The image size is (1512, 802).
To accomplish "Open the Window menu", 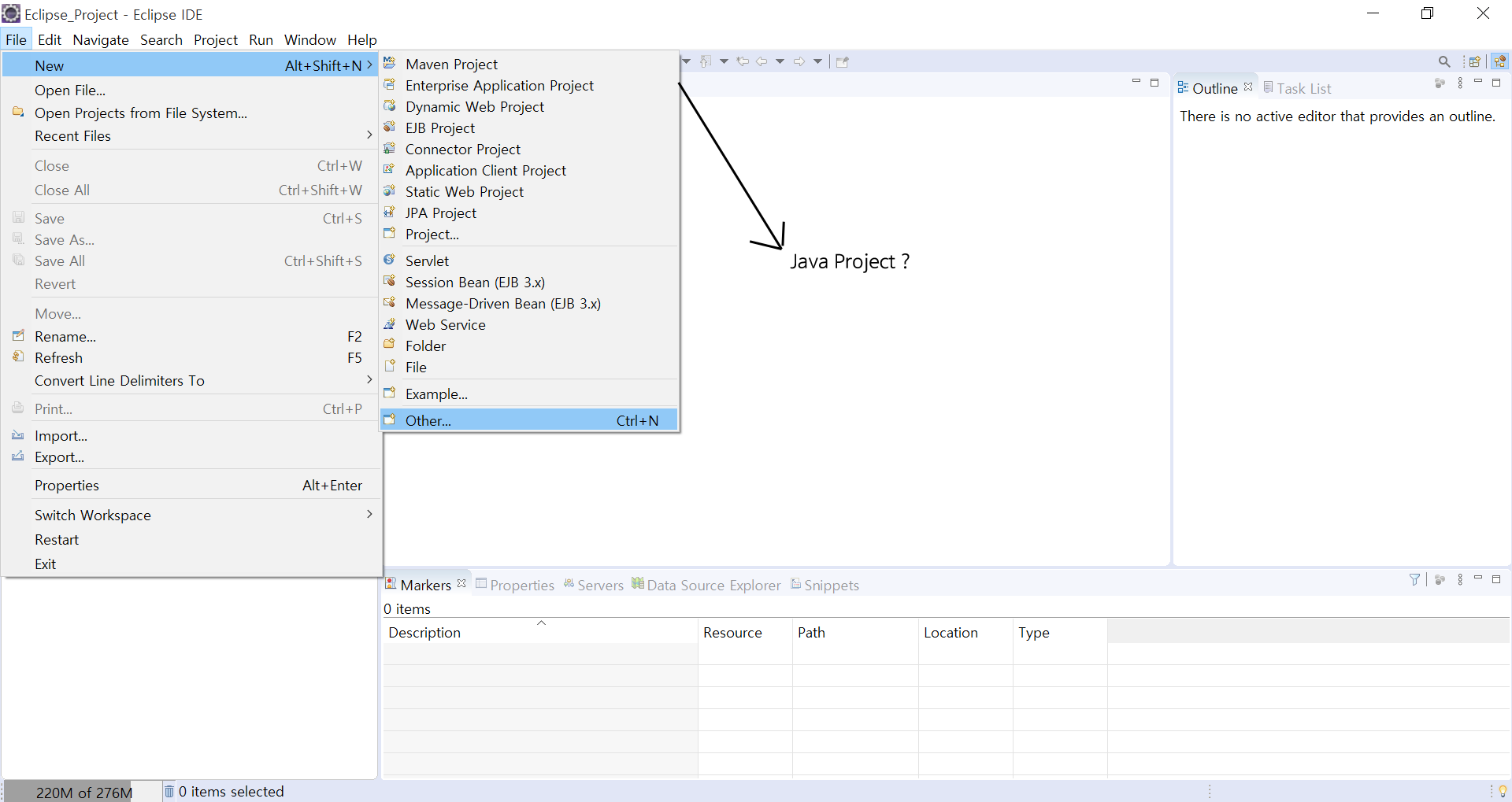I will coord(310,39).
